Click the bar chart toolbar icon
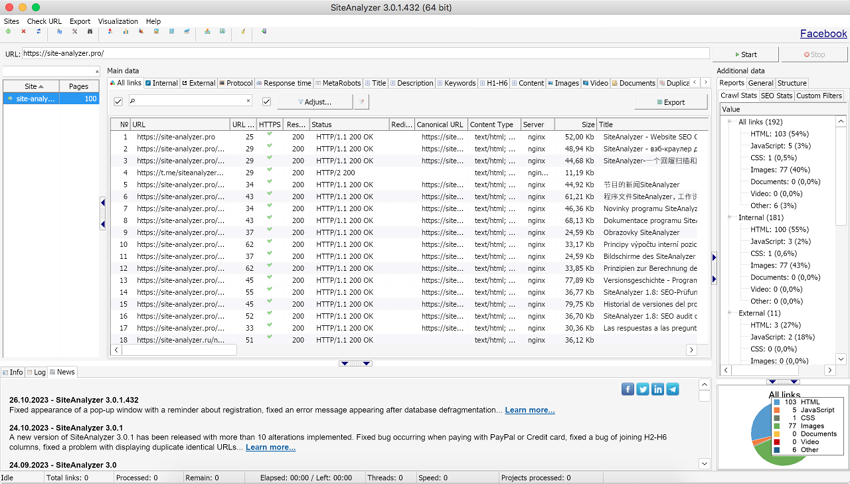Viewport: 850px width, 484px height. (126, 31)
